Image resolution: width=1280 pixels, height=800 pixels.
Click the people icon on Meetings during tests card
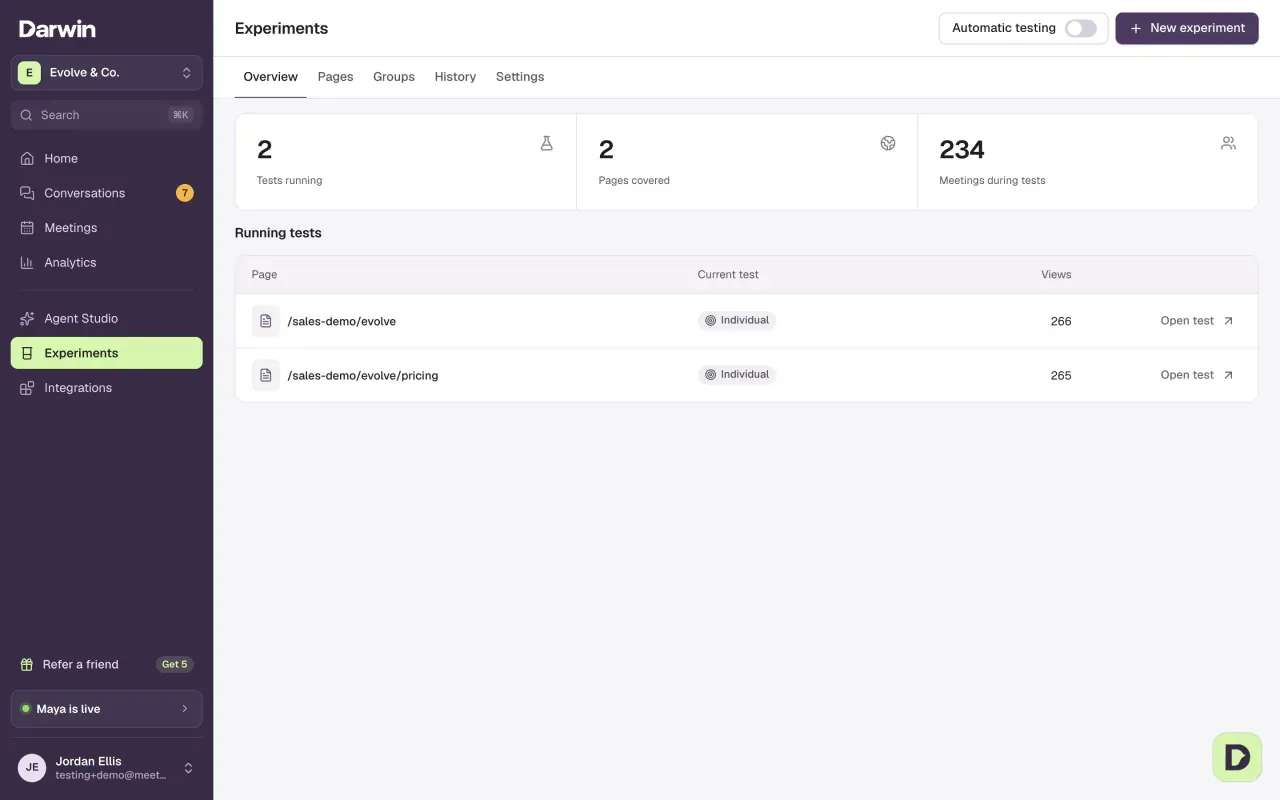tap(1228, 143)
